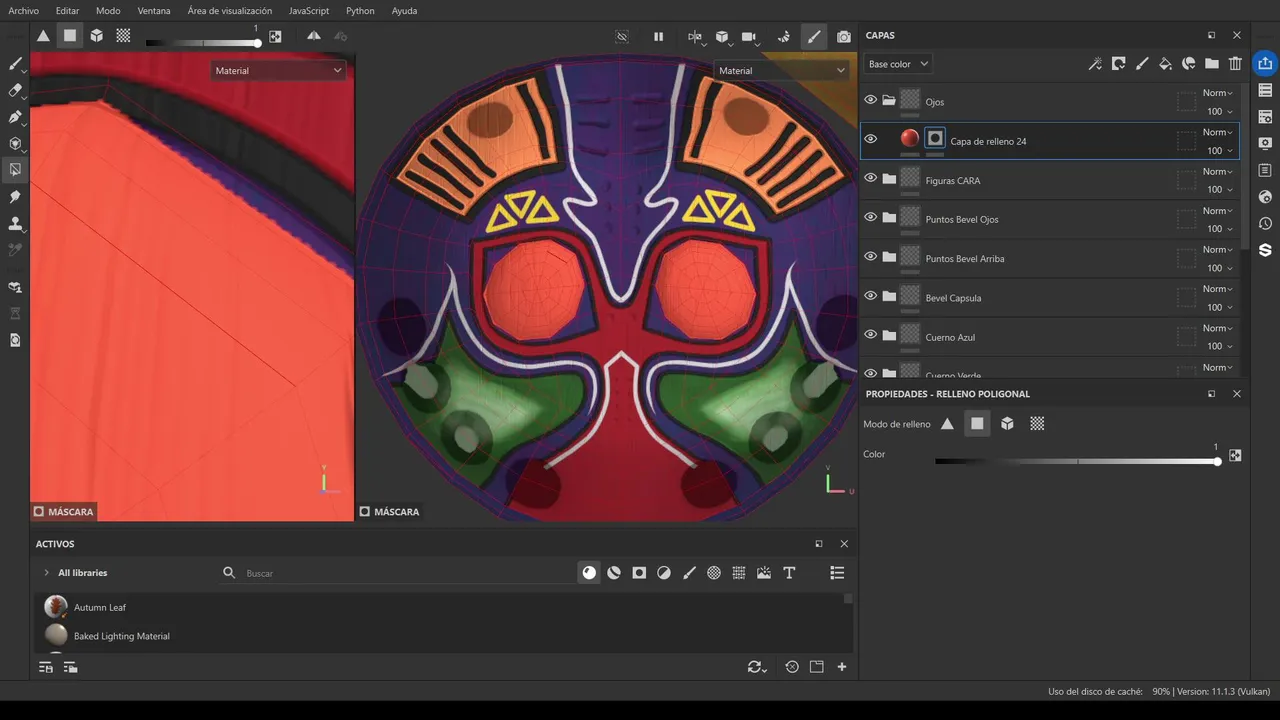Open the Archivo menu
Viewport: 1280px width, 720px height.
tap(23, 11)
